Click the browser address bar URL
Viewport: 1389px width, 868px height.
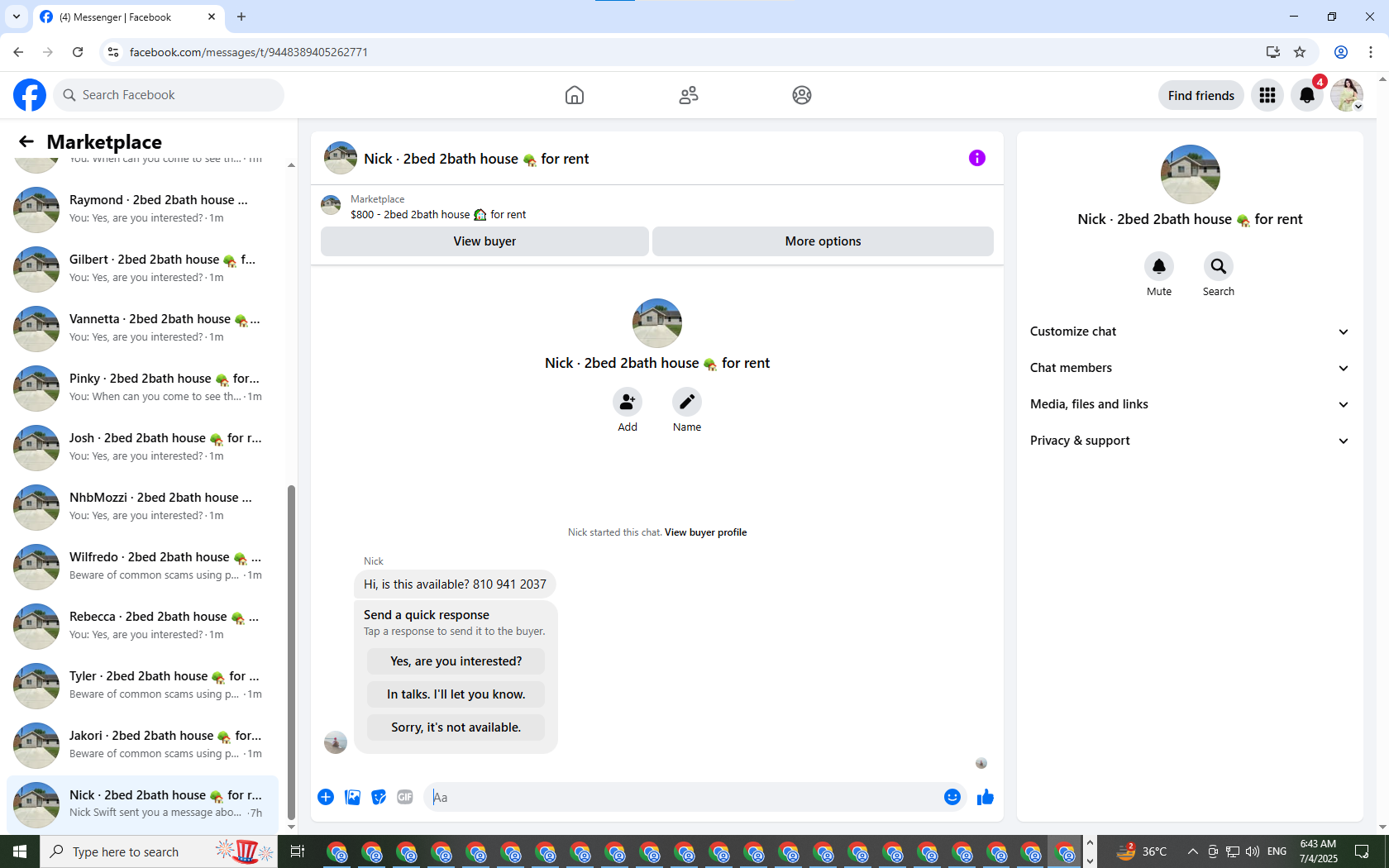point(249,52)
